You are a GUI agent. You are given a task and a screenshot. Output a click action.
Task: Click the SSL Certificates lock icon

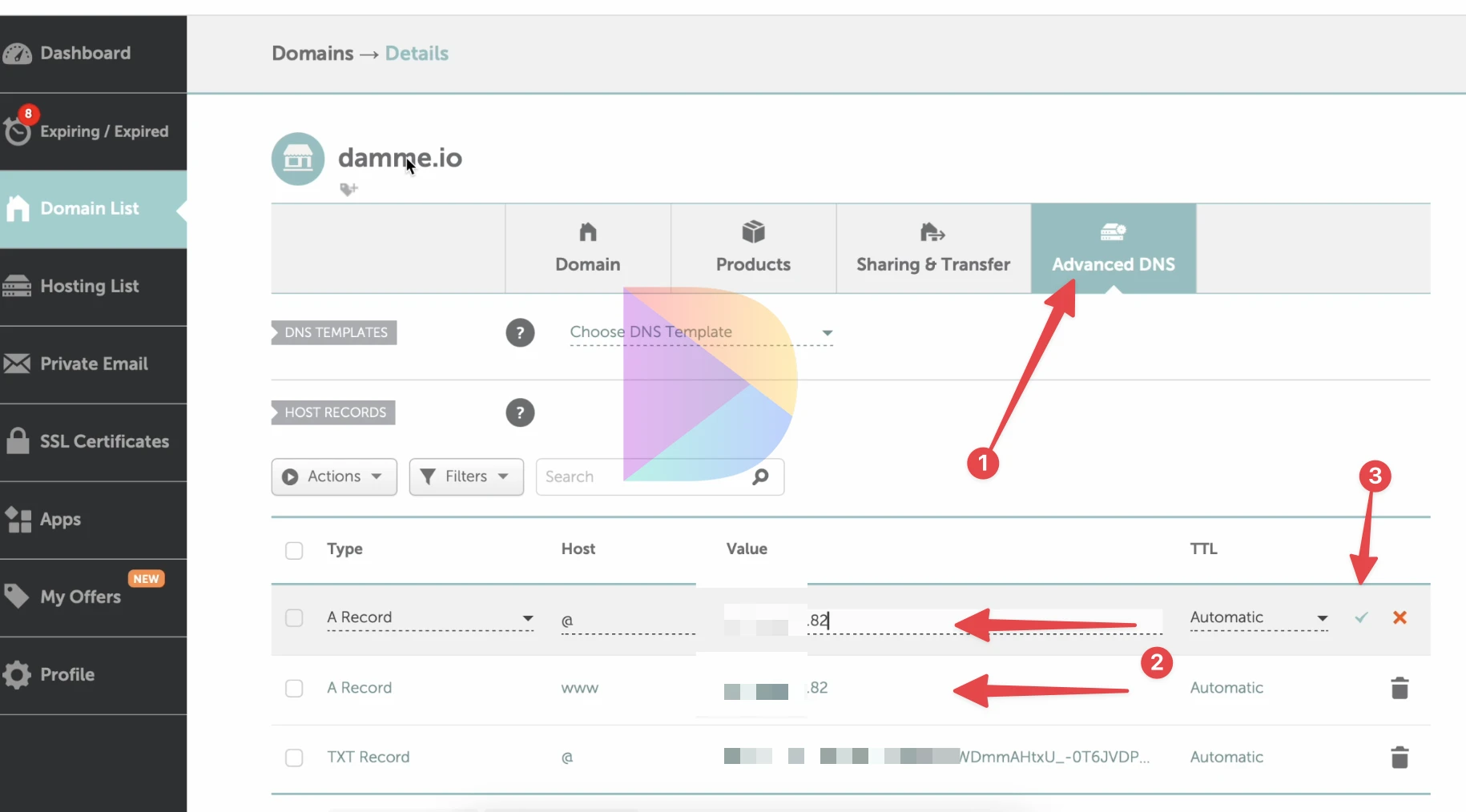17,440
